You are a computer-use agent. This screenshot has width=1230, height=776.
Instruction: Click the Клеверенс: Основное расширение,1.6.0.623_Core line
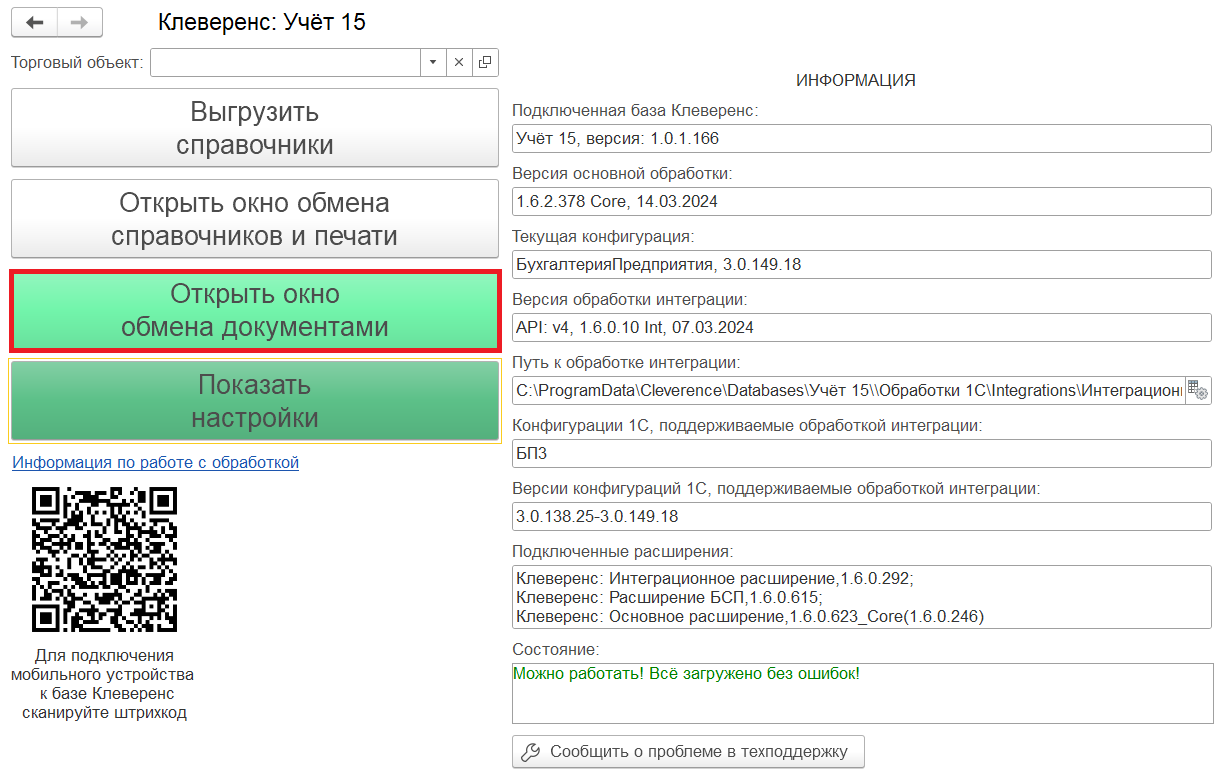click(x=750, y=617)
